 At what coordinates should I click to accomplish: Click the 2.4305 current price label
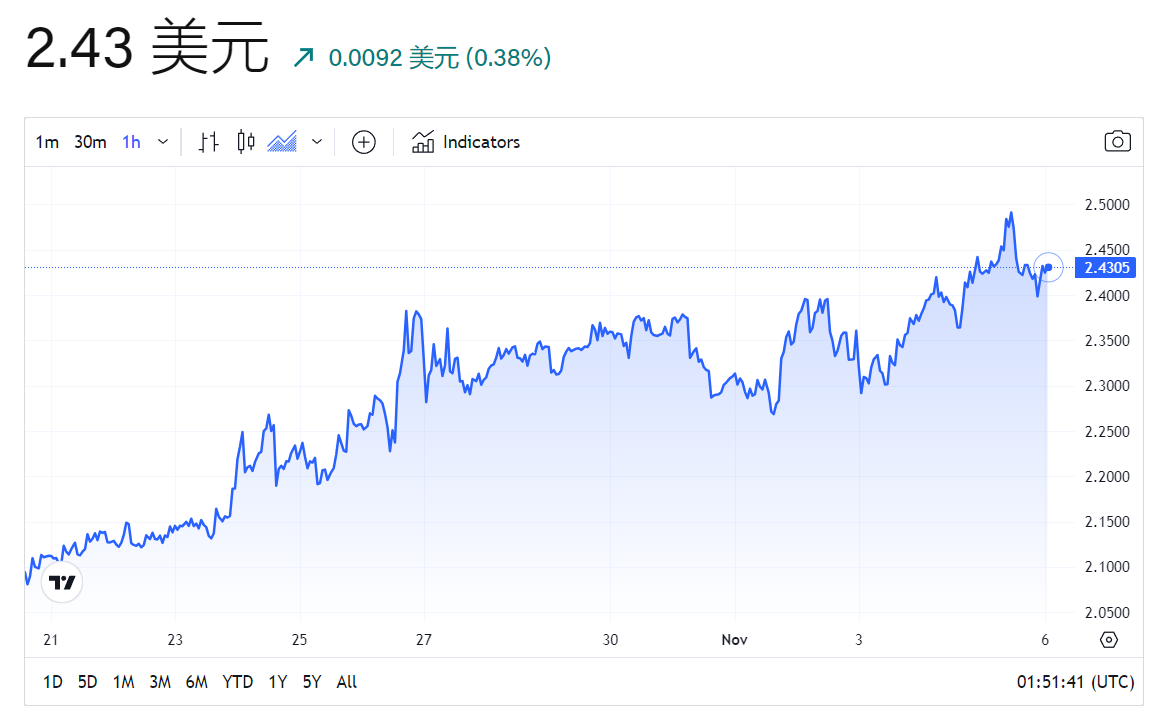(x=1105, y=268)
